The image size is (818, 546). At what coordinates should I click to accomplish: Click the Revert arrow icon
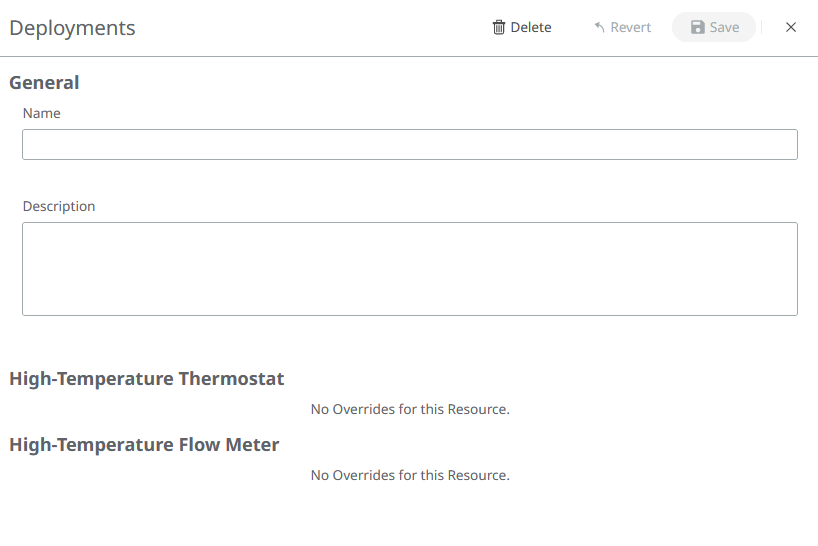pyautogui.click(x=600, y=28)
